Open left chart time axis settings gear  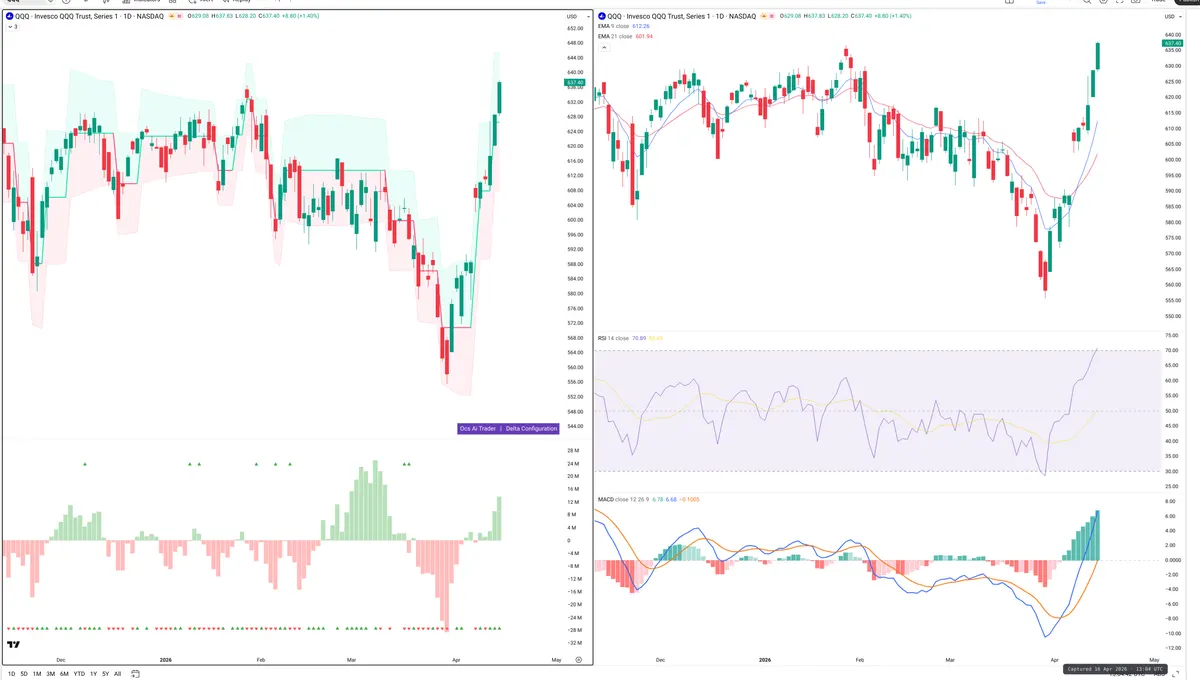point(579,660)
